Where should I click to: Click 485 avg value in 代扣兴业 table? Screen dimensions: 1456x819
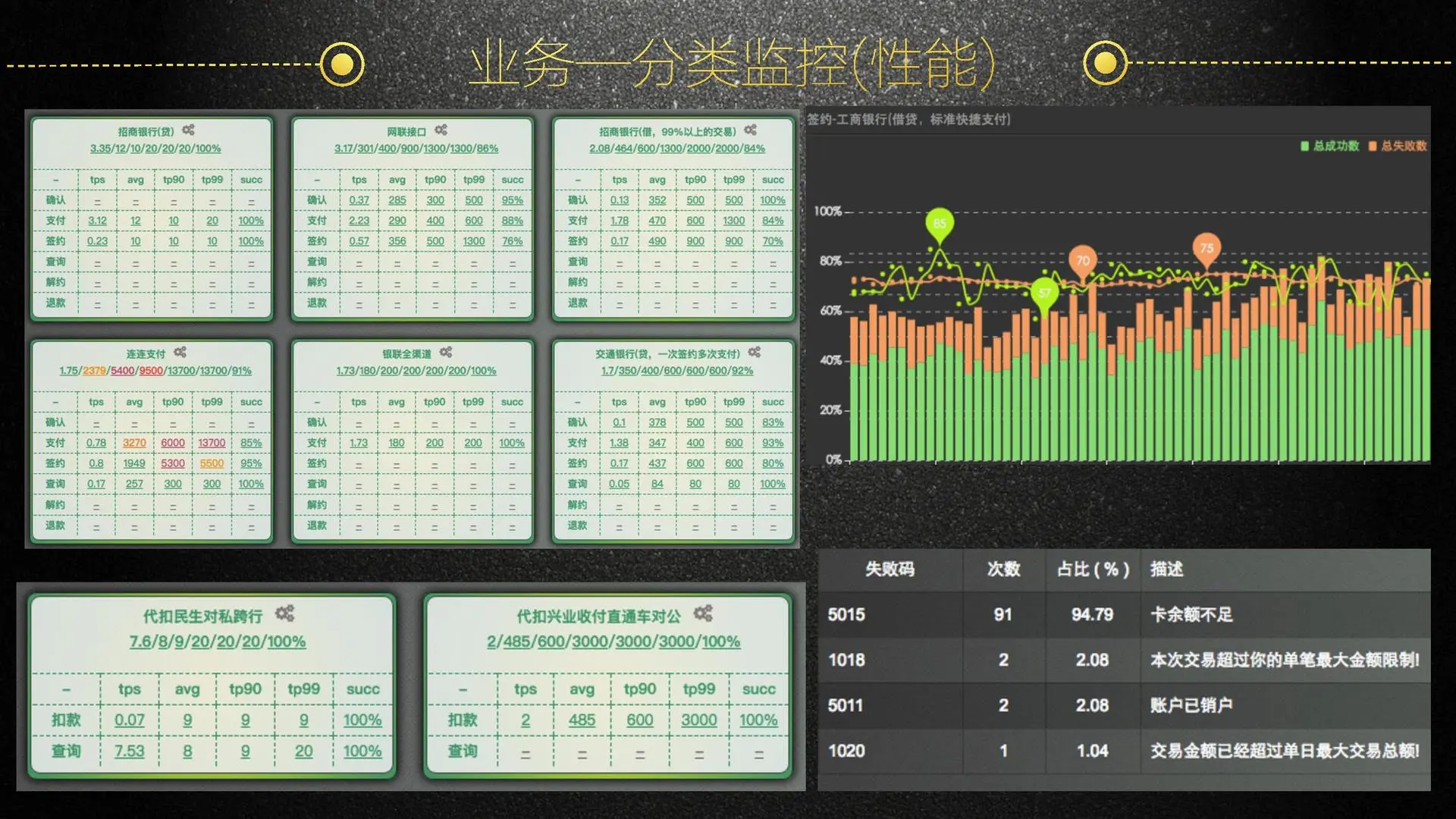click(x=582, y=720)
